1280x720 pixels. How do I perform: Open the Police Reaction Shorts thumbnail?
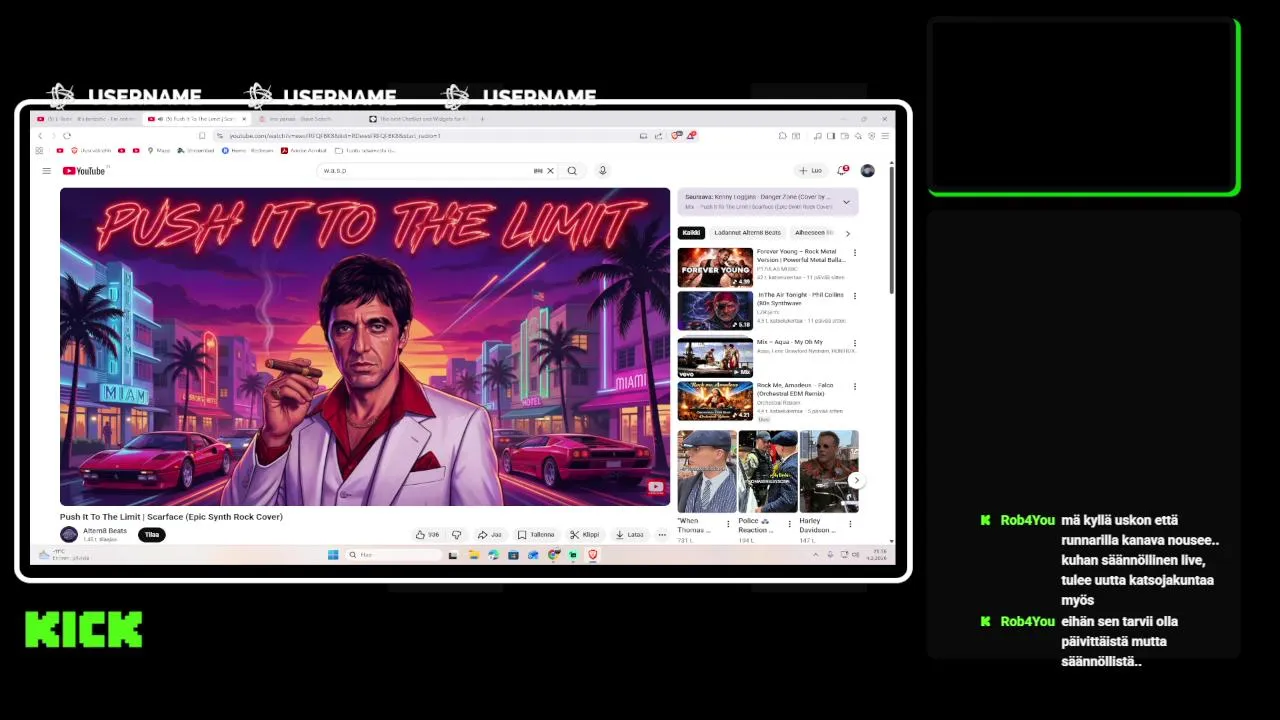[x=768, y=471]
